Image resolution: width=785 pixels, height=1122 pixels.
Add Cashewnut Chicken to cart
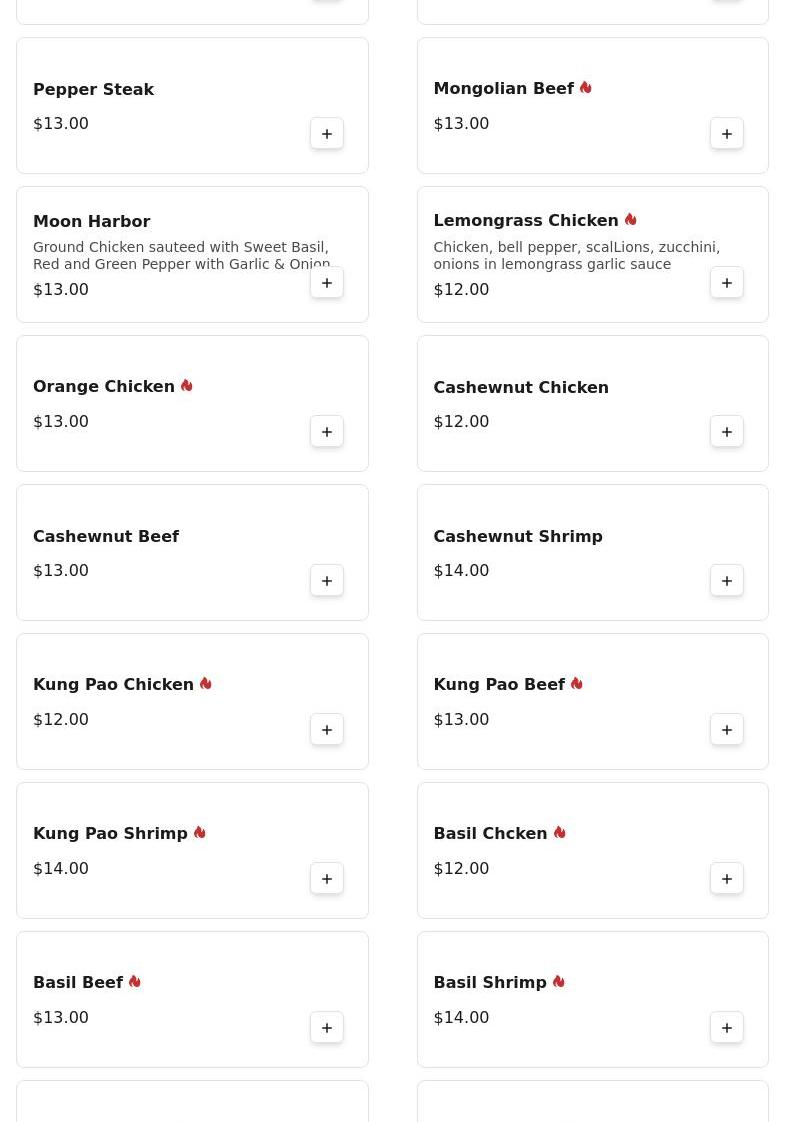coord(727,432)
